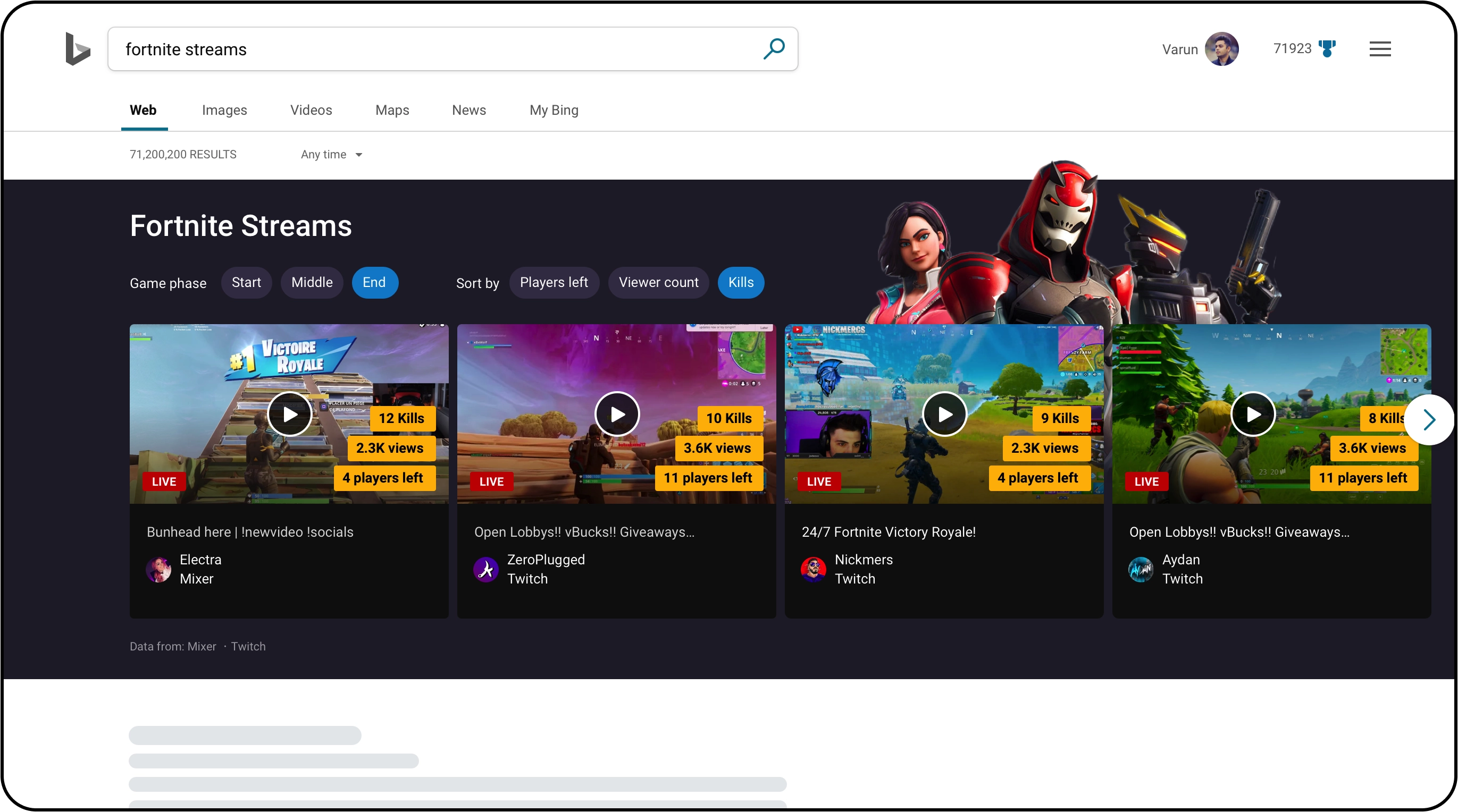Switch to the Videos tab
The height and width of the screenshot is (812, 1458).
311,111
